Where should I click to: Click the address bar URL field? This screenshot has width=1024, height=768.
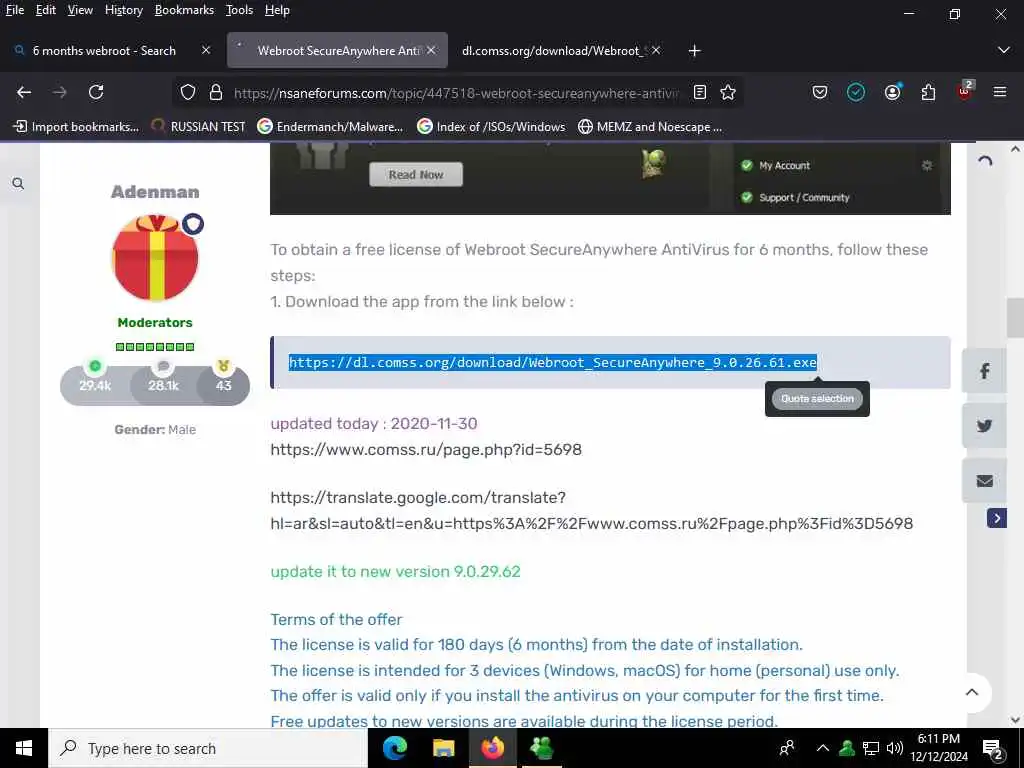456,93
